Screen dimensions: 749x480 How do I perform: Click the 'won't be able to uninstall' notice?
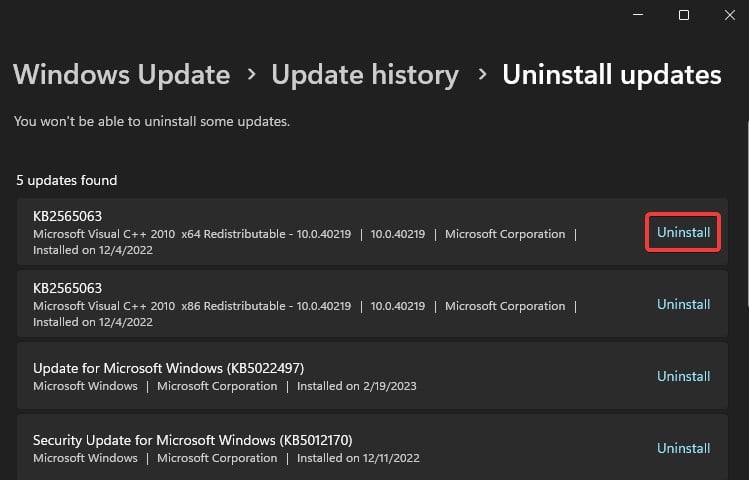pos(152,122)
